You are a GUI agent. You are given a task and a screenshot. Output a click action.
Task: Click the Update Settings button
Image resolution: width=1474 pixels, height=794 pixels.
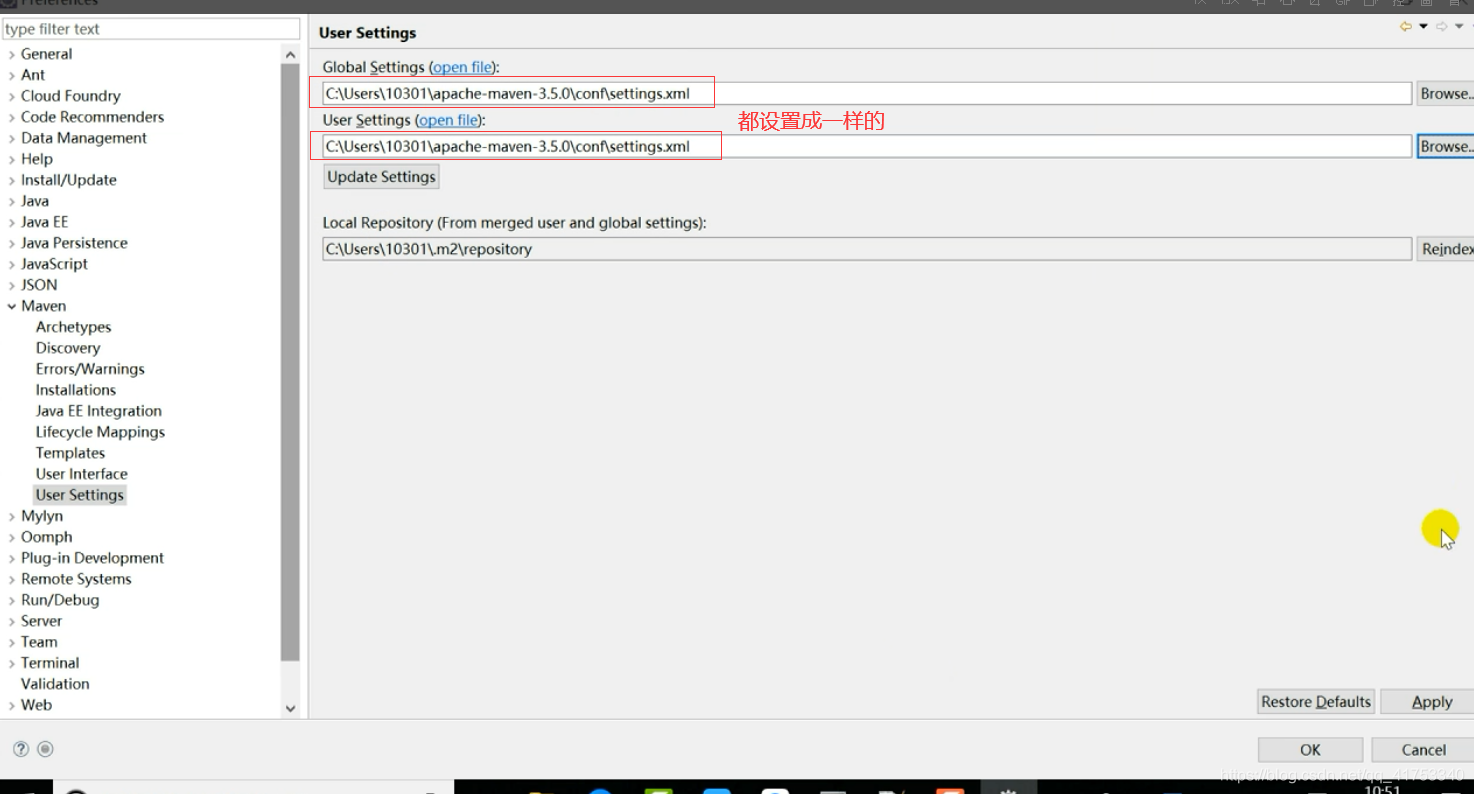pyautogui.click(x=382, y=177)
